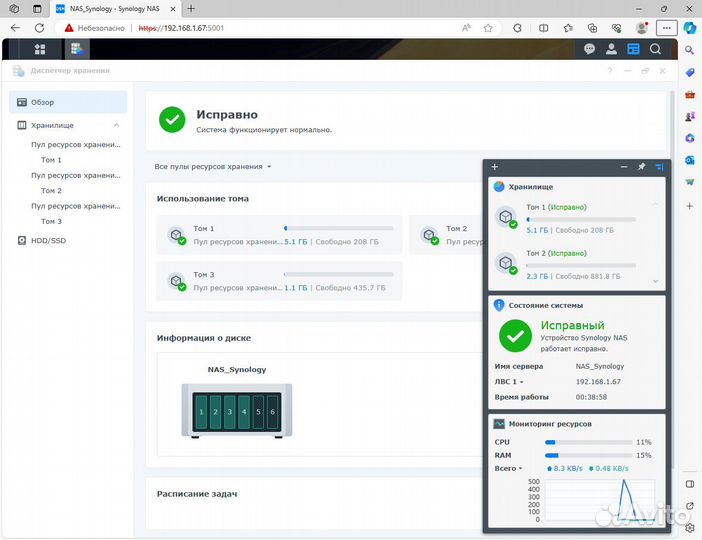702x540 pixels.
Task: Click the Том 3 volume usage card
Action: 279,281
